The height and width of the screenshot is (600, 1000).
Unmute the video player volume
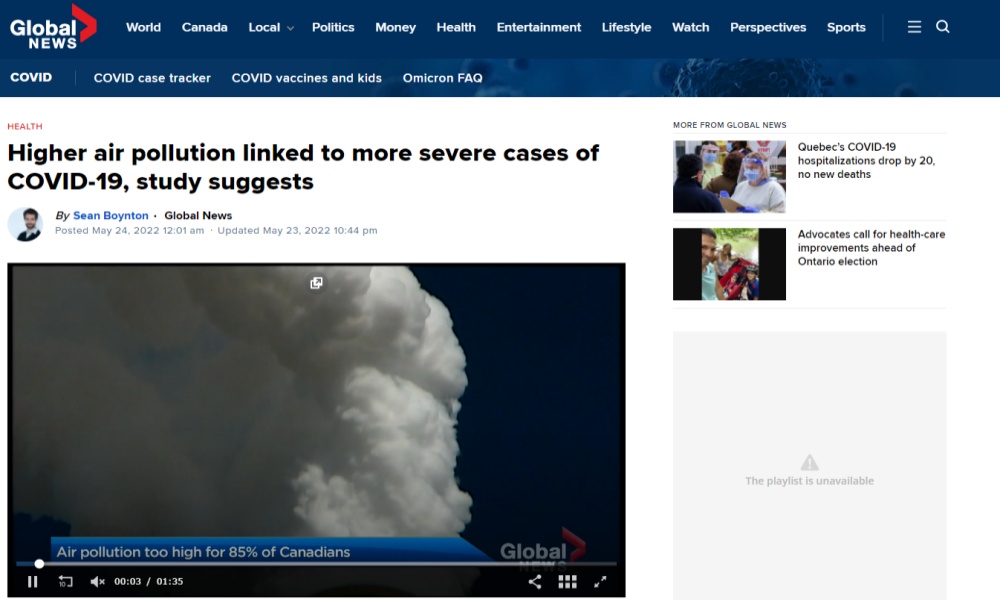98,582
